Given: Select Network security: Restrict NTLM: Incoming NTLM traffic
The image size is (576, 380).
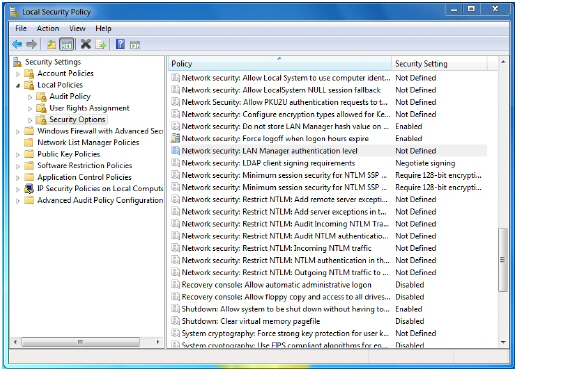Looking at the screenshot, I should pos(276,248).
